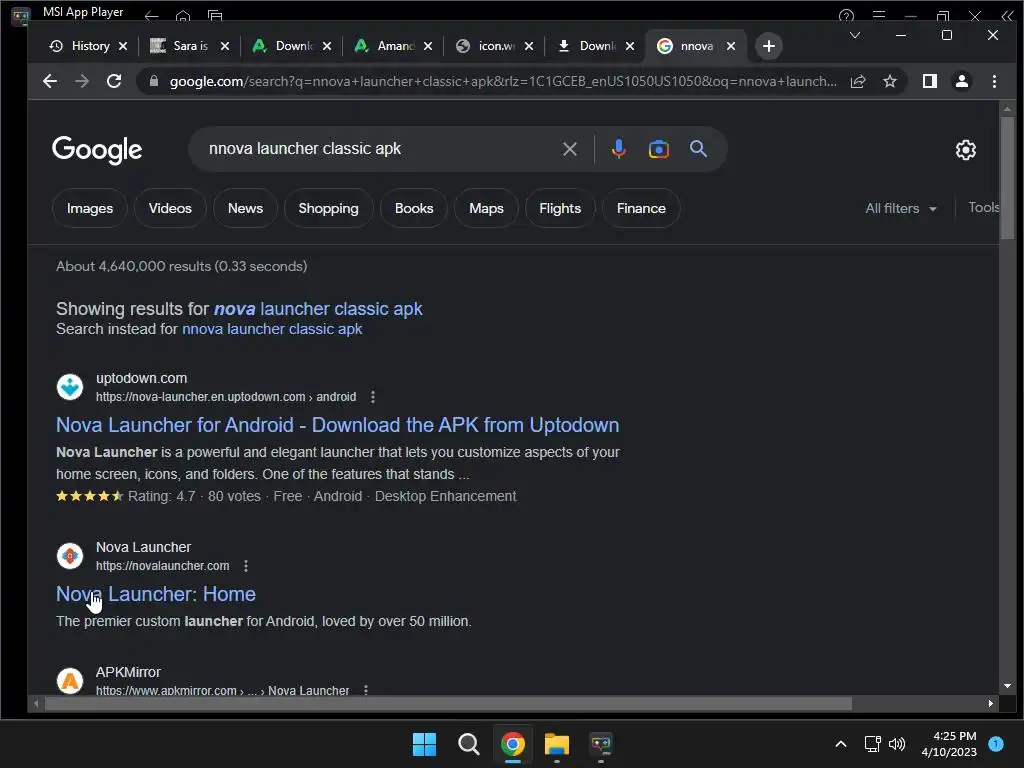Open Nova Launcher: Home link

pyautogui.click(x=155, y=594)
